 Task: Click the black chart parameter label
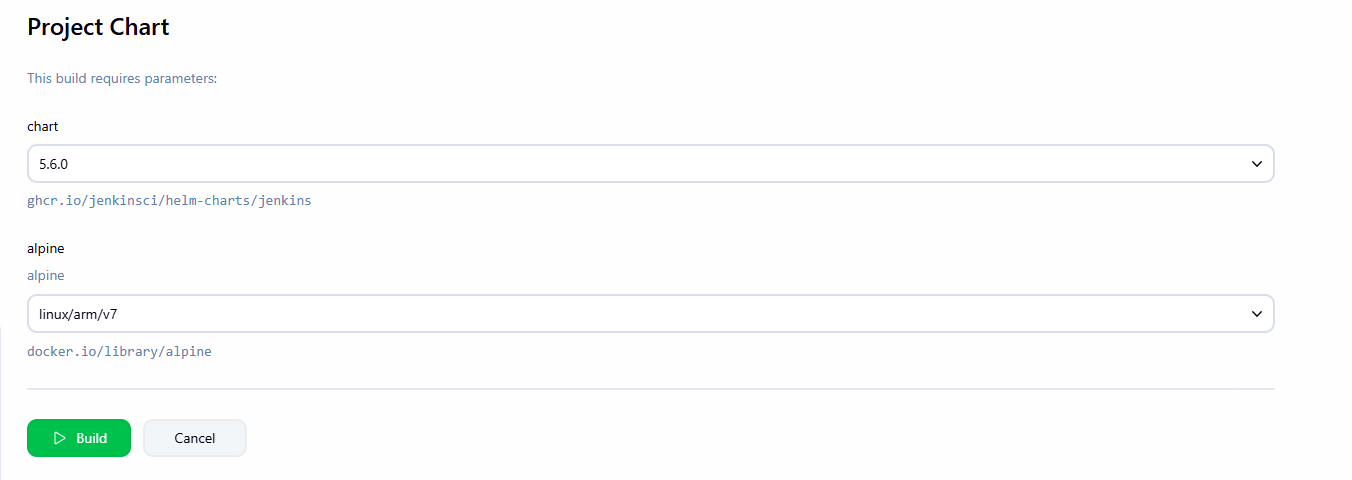[x=43, y=127]
